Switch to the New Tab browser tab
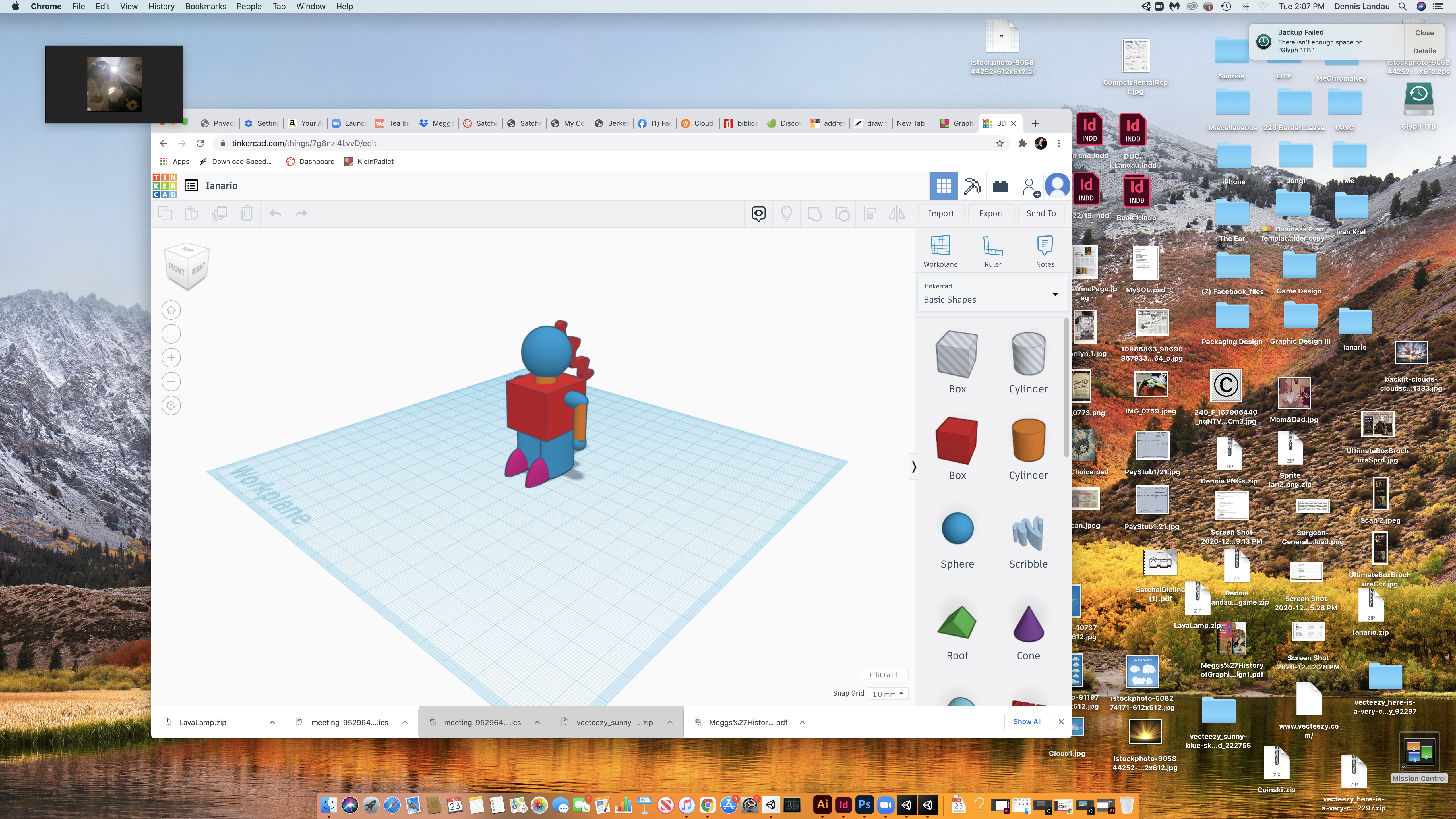This screenshot has height=819, width=1456. (x=911, y=123)
